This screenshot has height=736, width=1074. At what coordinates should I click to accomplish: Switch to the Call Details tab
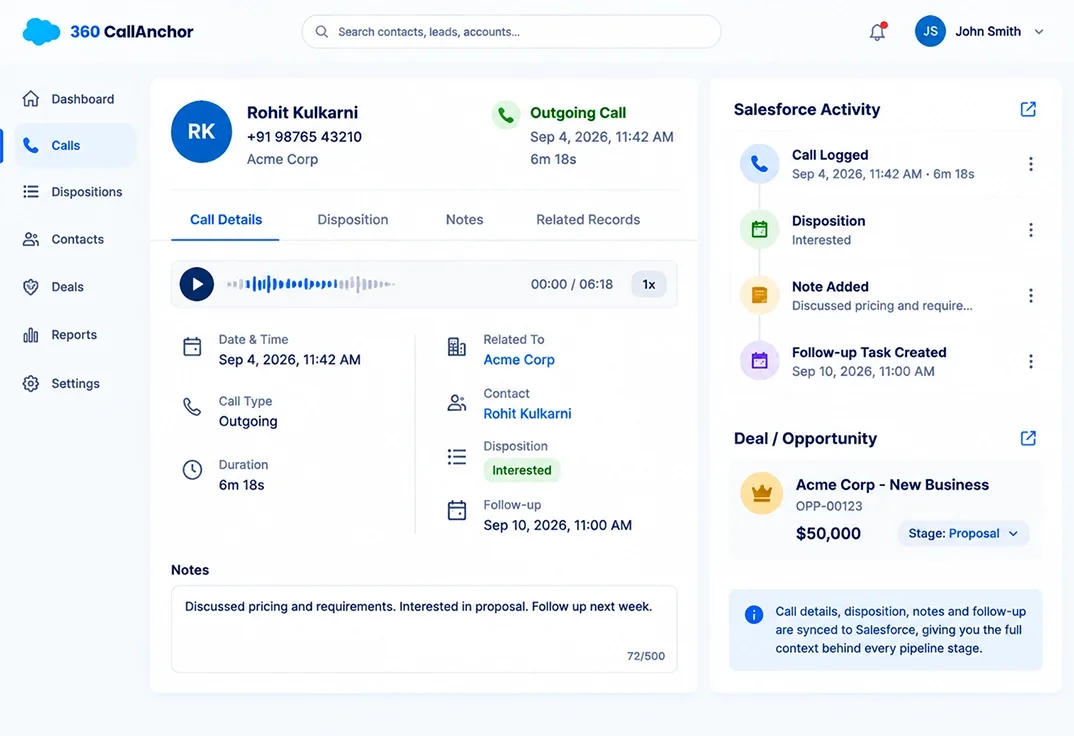click(x=226, y=220)
